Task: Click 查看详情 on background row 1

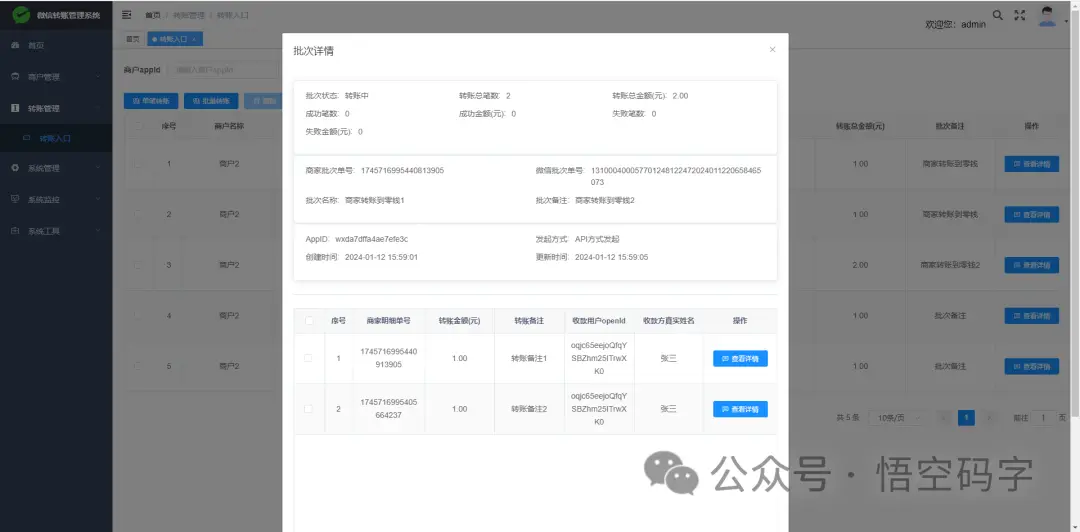Action: click(1032, 164)
